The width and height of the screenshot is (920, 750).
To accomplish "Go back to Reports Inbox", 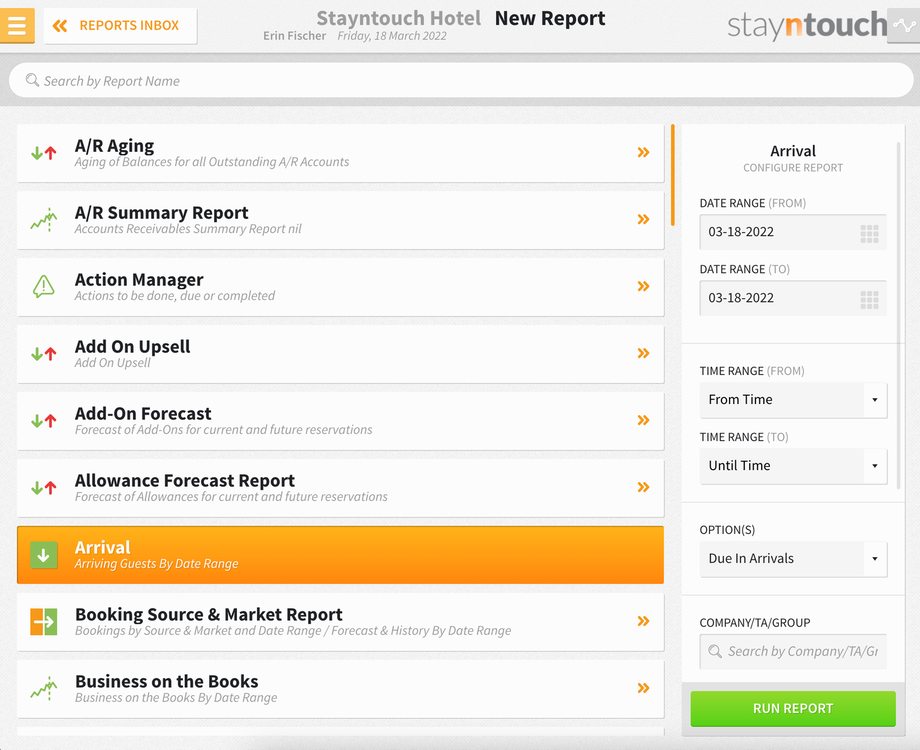I will [120, 25].
